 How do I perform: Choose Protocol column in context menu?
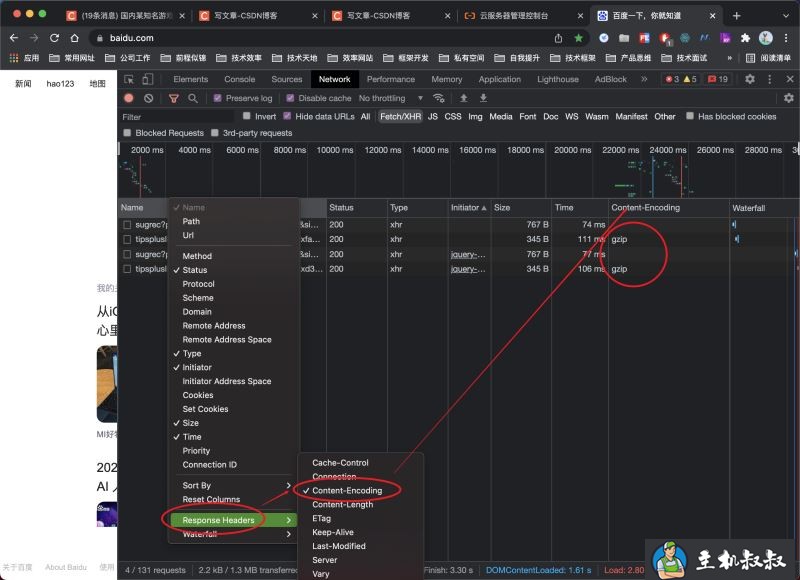point(233,284)
